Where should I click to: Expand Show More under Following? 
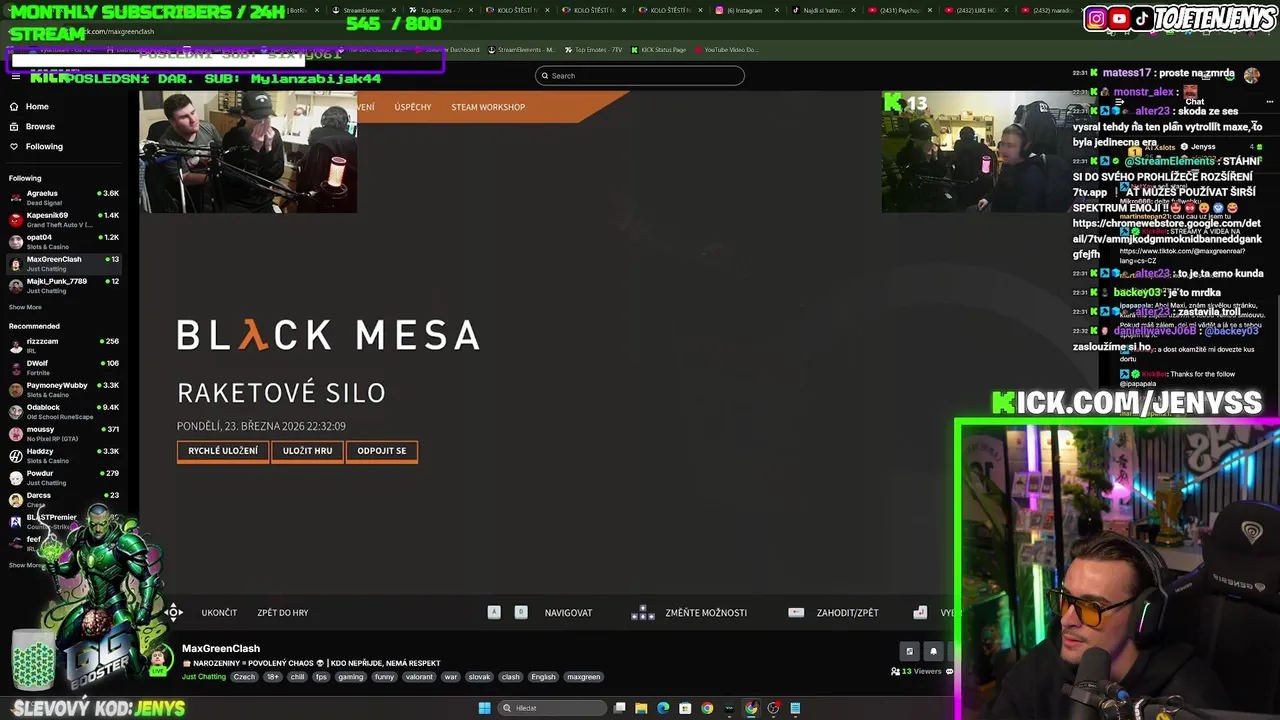tap(25, 307)
